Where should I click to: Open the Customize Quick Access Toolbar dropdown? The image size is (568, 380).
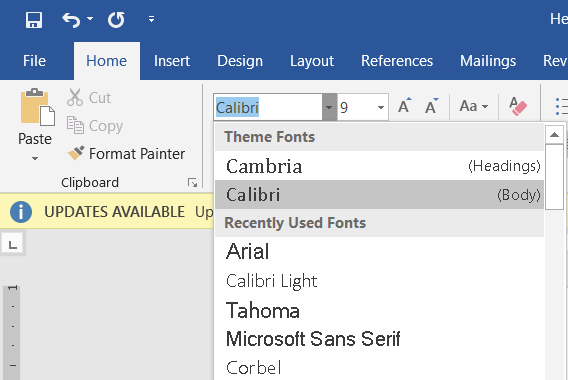pos(151,19)
